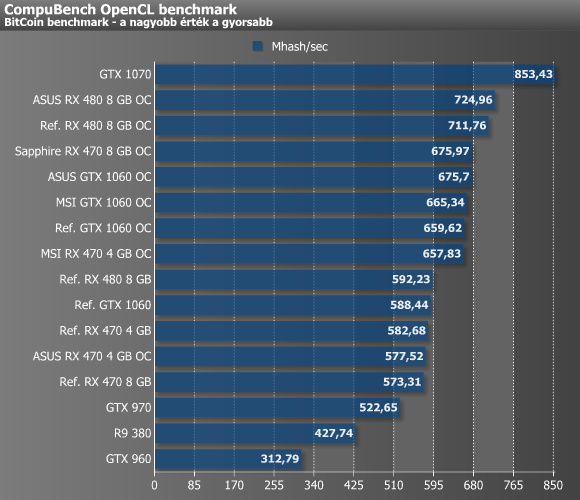Screen dimensions: 580x500
Task: Click the 510 axis tick label
Action: [394, 485]
